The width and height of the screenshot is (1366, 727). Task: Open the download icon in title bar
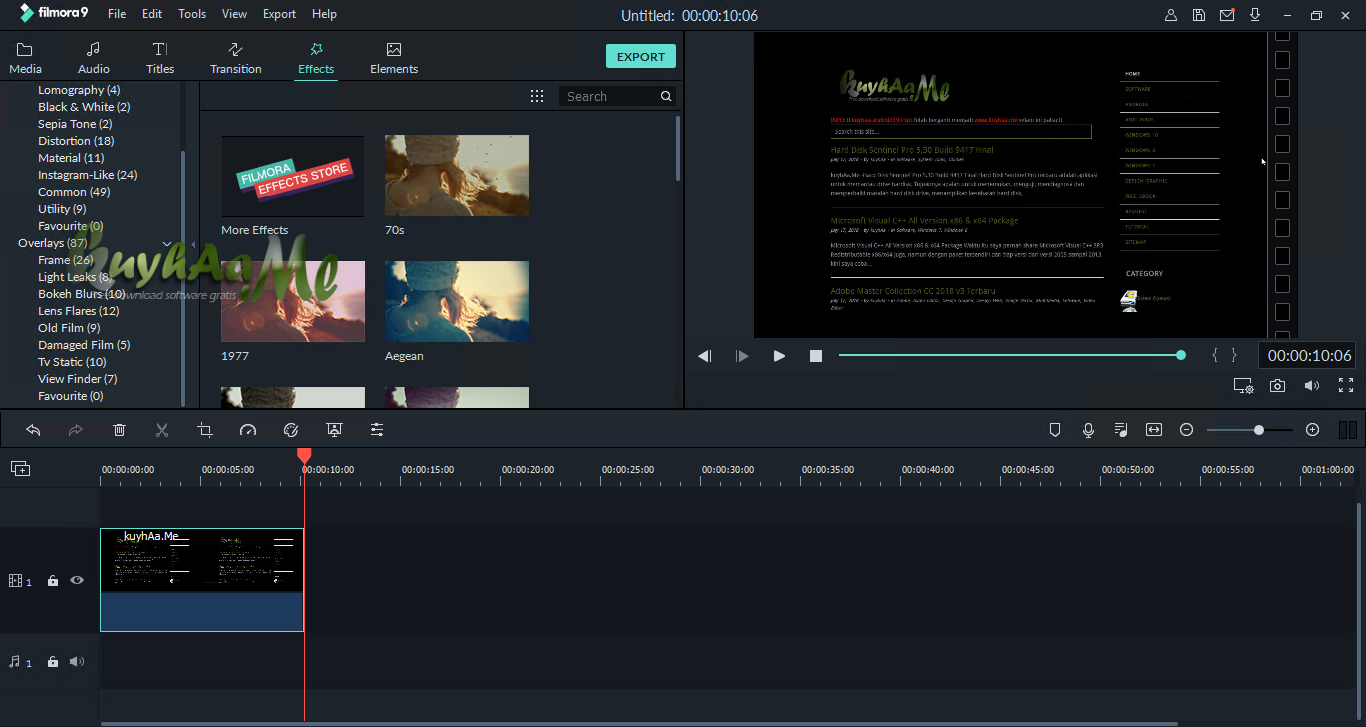(1255, 15)
